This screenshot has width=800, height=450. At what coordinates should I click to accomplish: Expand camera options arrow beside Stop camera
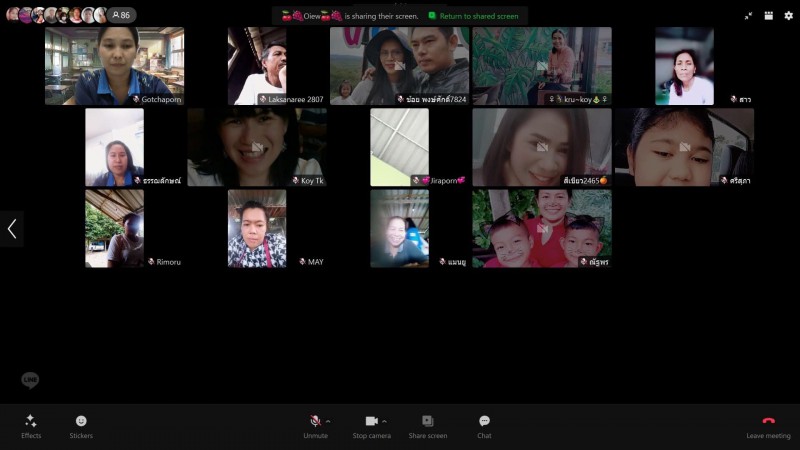click(x=384, y=421)
